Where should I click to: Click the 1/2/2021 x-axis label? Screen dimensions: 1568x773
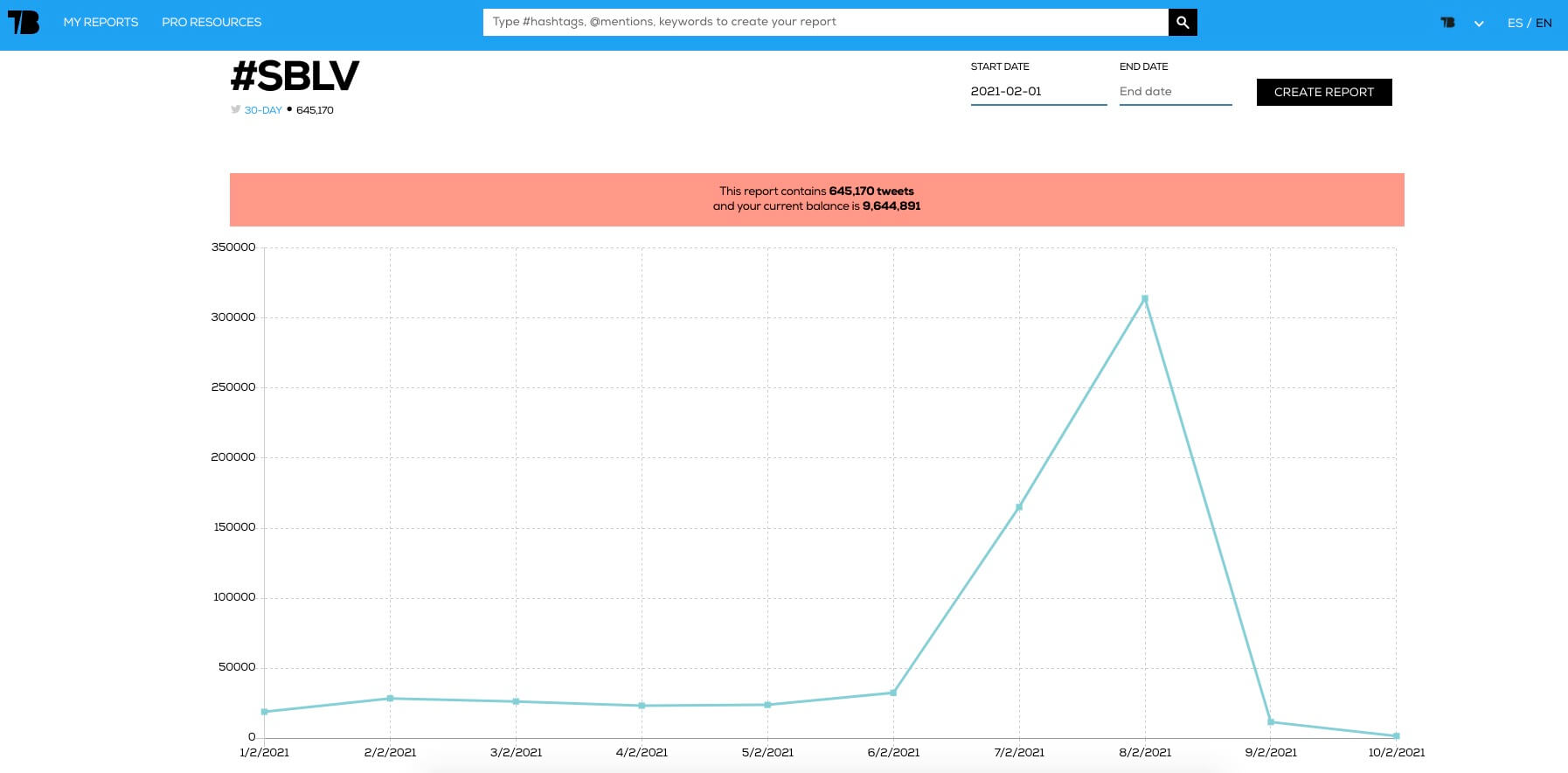265,752
